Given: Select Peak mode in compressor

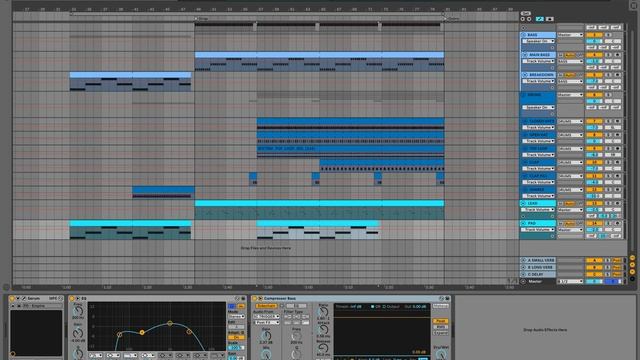Looking at the screenshot, I should pos(440,321).
